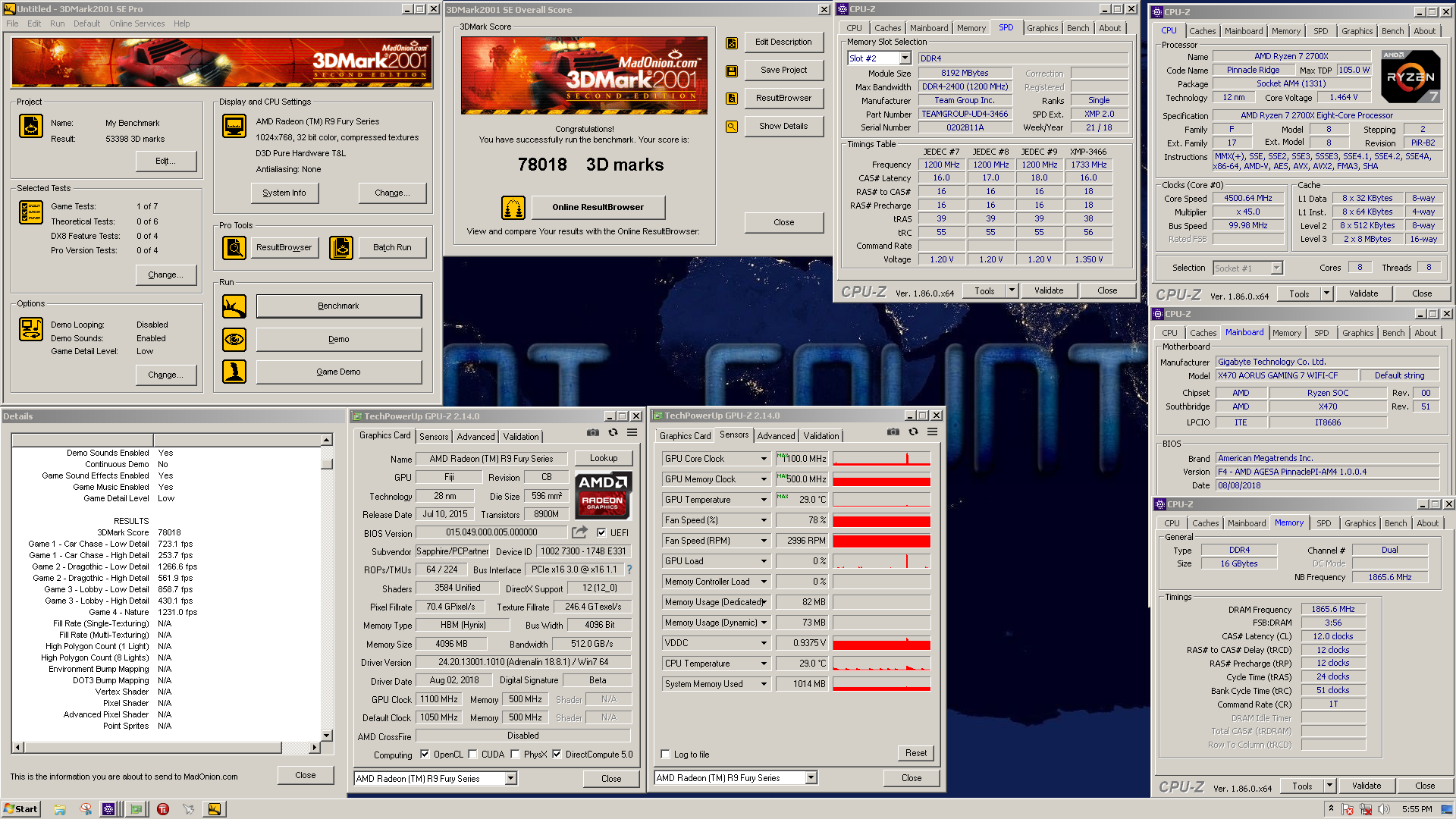Click the Benchmark runner icon in Run section
Image resolution: width=1456 pixels, height=819 pixels.
(234, 306)
